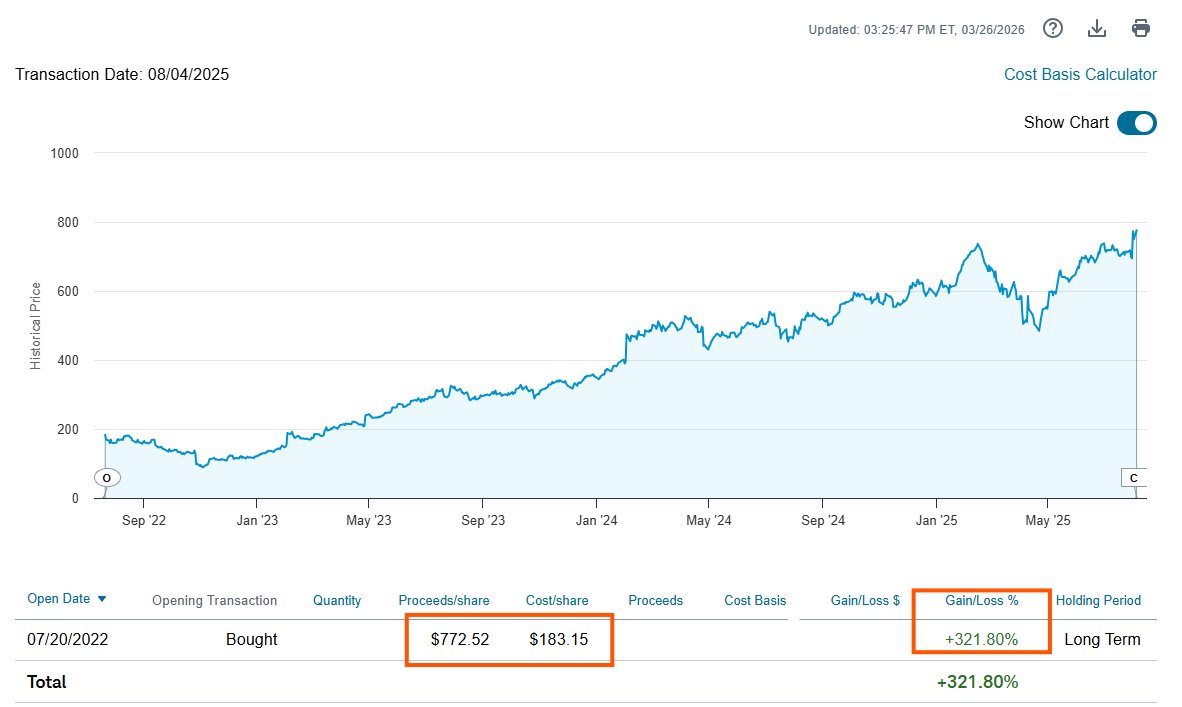Image resolution: width=1182 pixels, height=707 pixels.
Task: Click the May '23 x-axis label
Action: click(369, 520)
